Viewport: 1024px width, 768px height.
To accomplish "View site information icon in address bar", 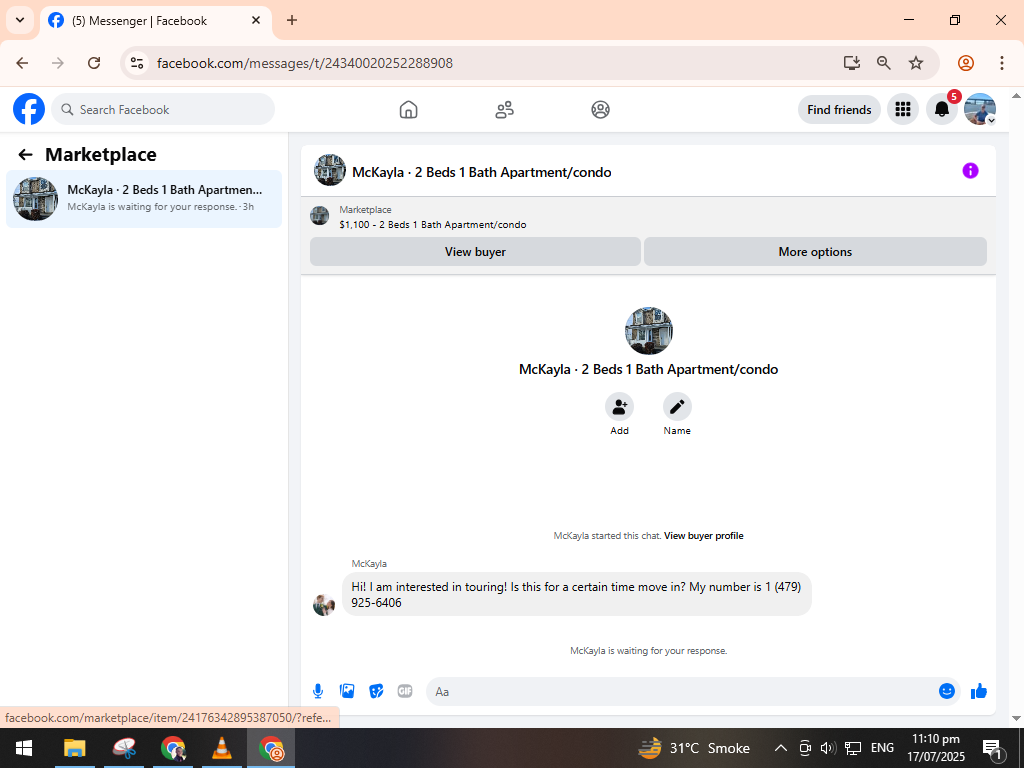I will click(136, 63).
